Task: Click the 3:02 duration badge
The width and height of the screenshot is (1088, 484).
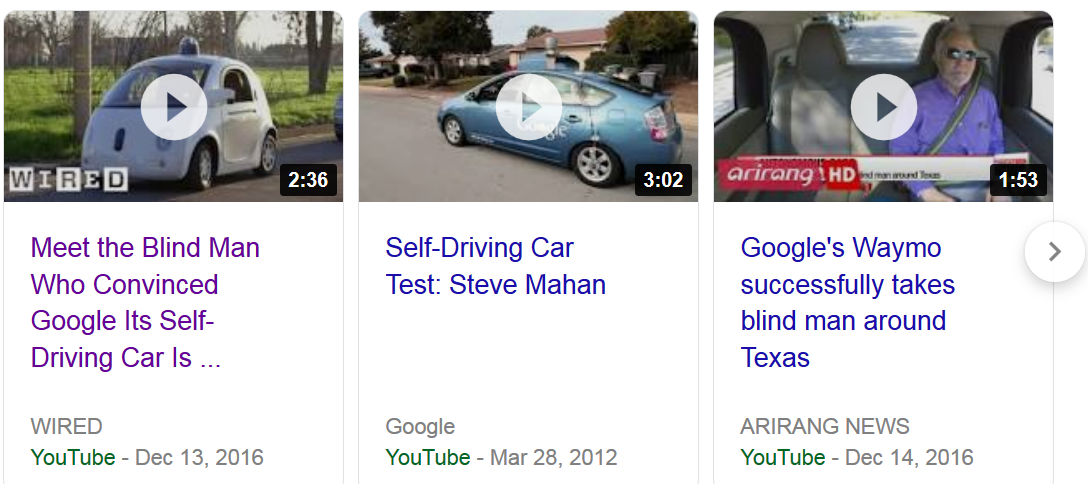Action: [x=663, y=180]
